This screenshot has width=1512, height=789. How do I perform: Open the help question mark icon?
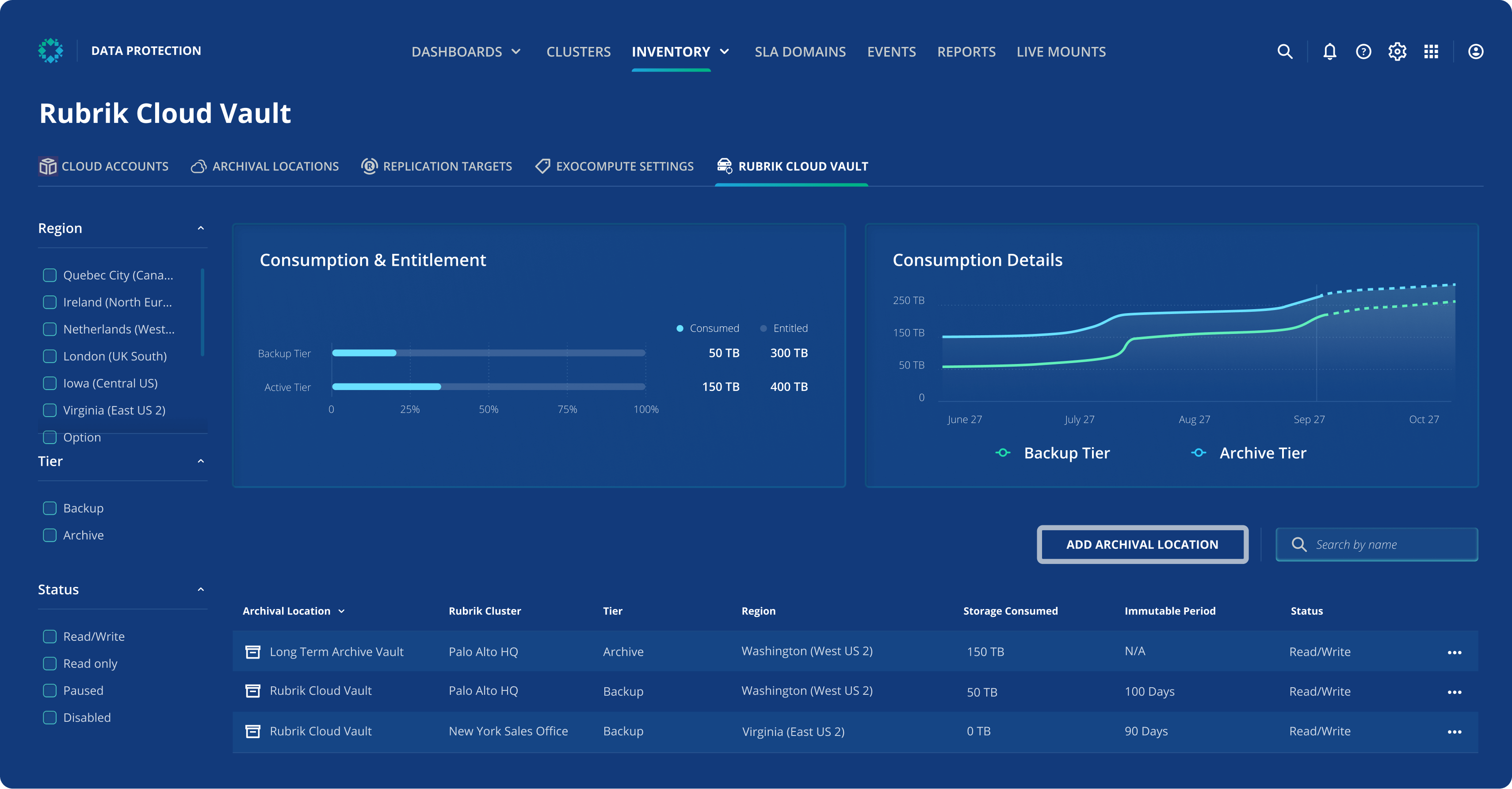tap(1363, 52)
